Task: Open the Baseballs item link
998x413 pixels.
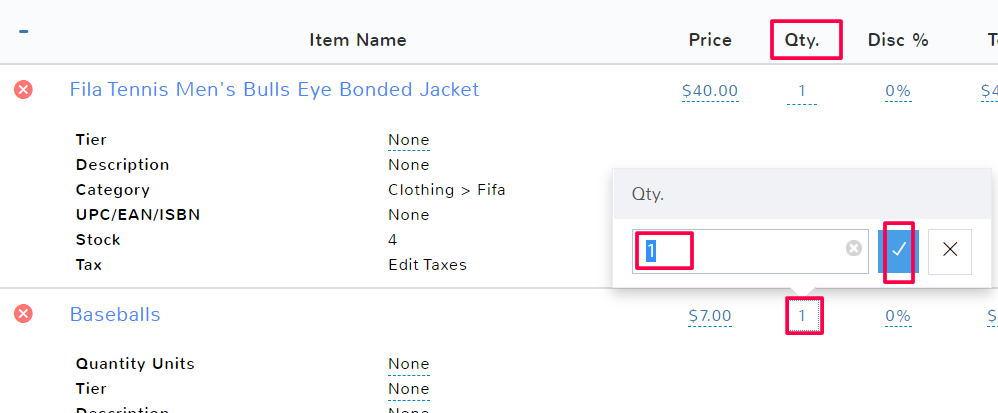Action: 115,315
